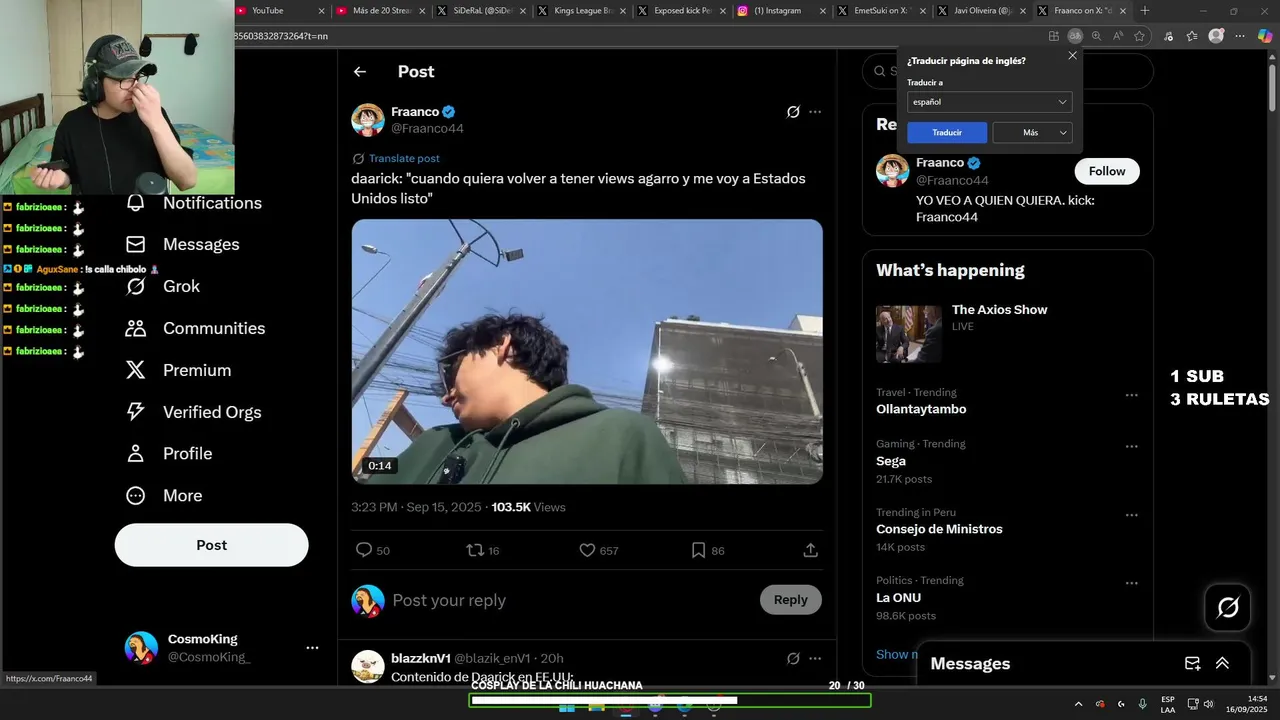1280x720 pixels.
Task: Show hidden system tray icons
Action: (1078, 704)
